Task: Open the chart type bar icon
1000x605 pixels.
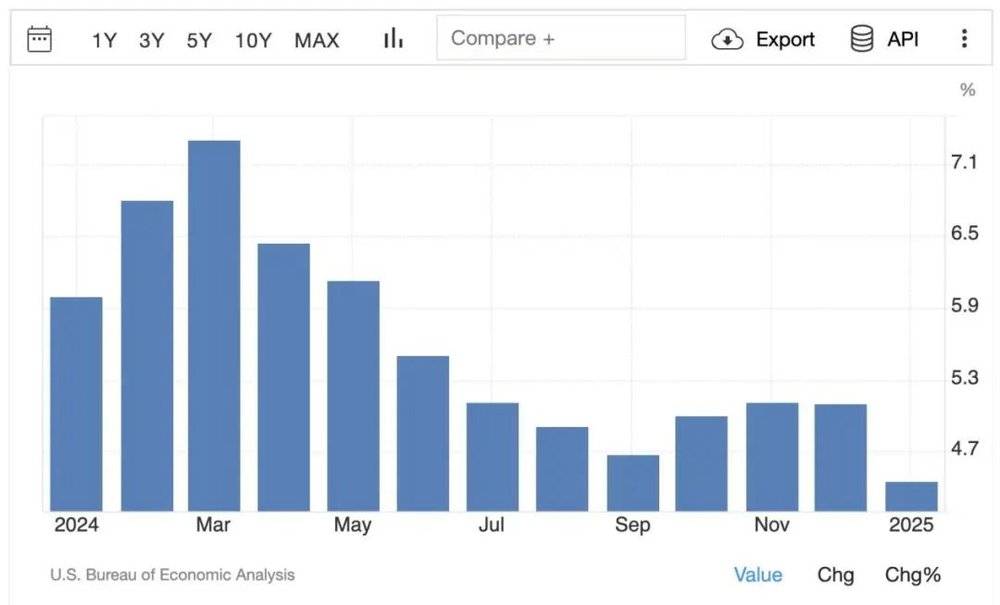Action: coord(393,38)
